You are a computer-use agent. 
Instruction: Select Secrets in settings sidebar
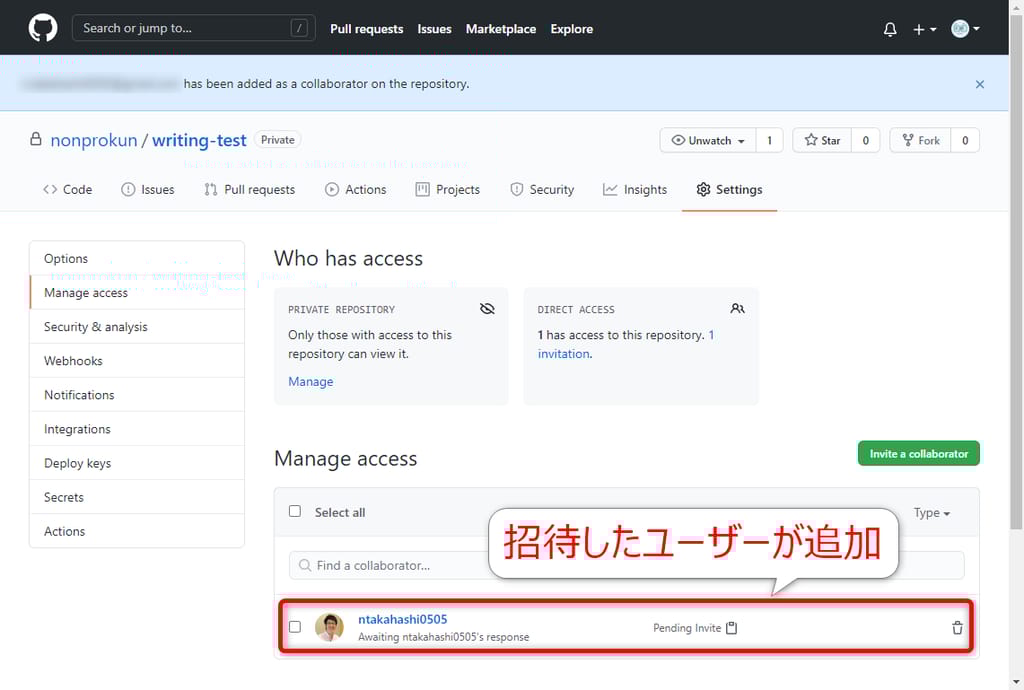click(137, 497)
